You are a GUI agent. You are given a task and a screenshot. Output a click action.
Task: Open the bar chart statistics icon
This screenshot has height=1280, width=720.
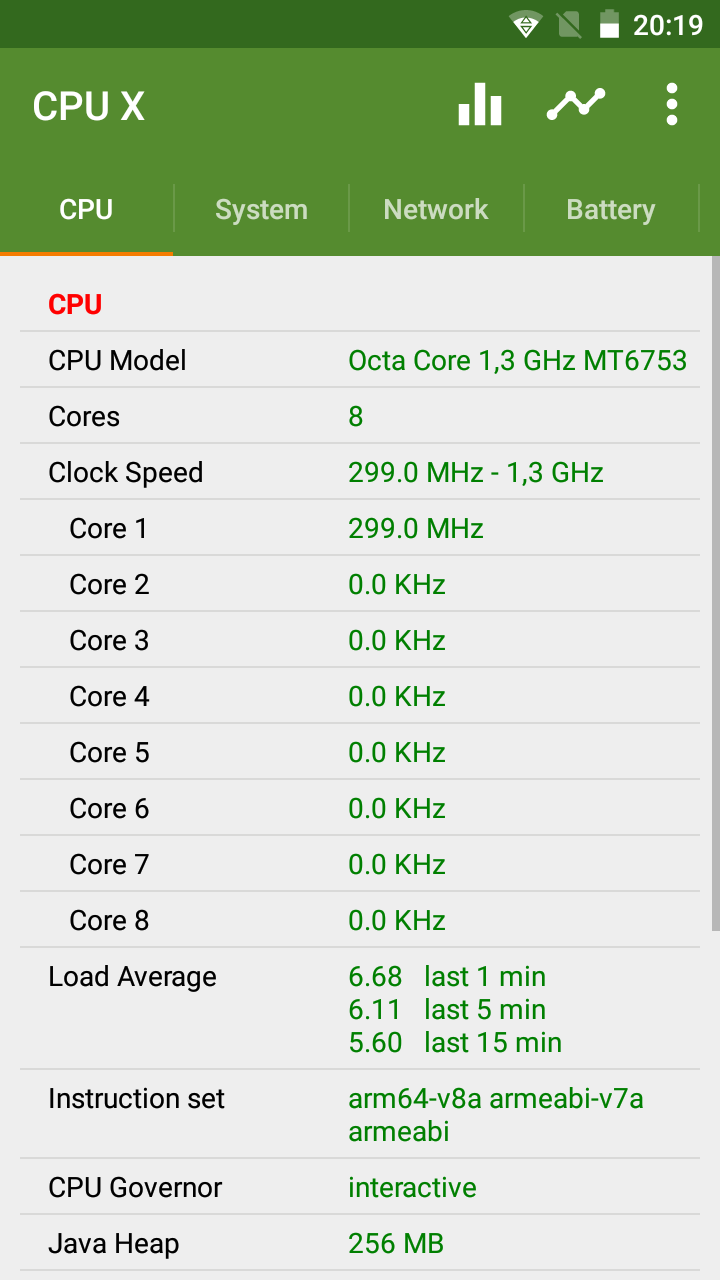point(480,105)
